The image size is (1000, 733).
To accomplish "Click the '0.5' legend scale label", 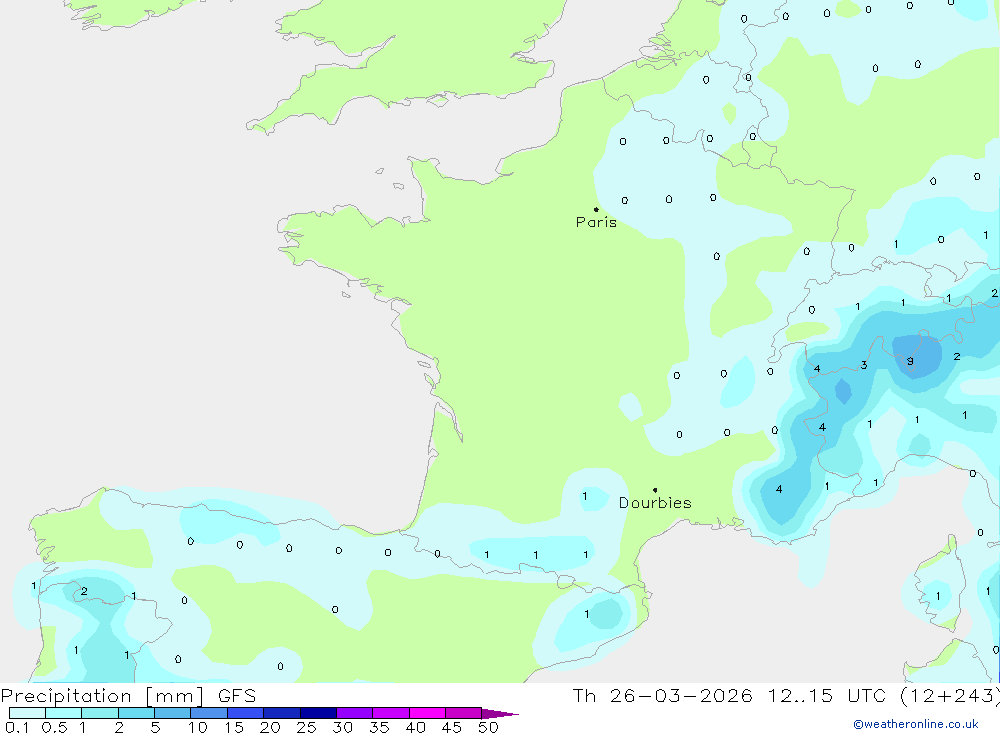I will 54,727.
